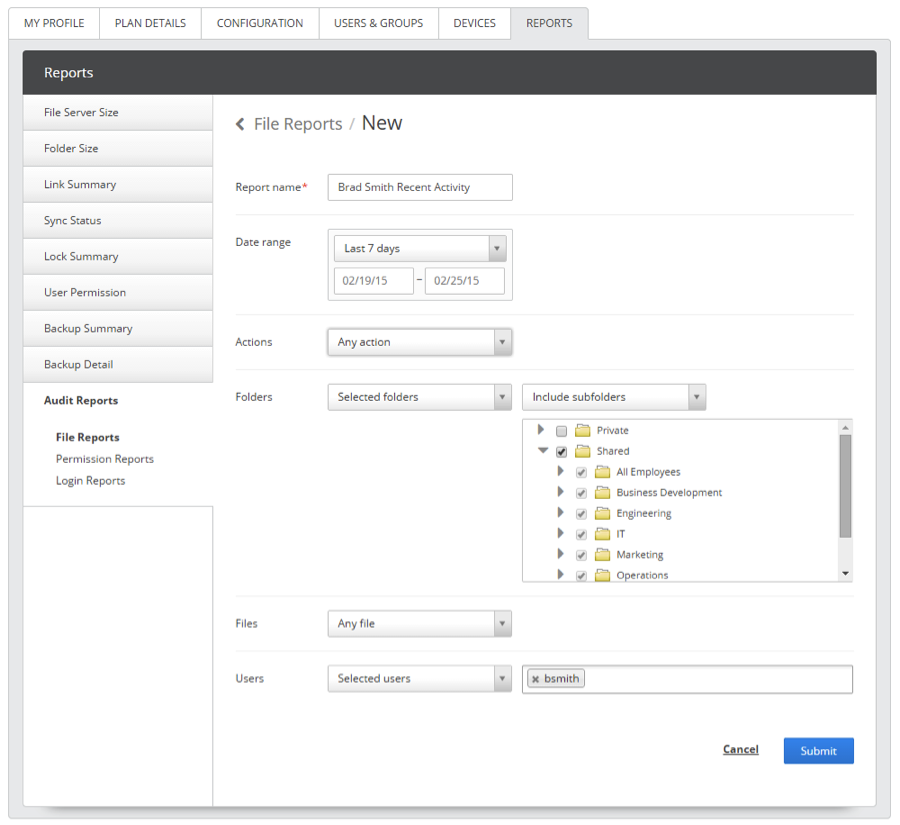Click the Engineering folder icon
The image size is (900, 825).
602,513
